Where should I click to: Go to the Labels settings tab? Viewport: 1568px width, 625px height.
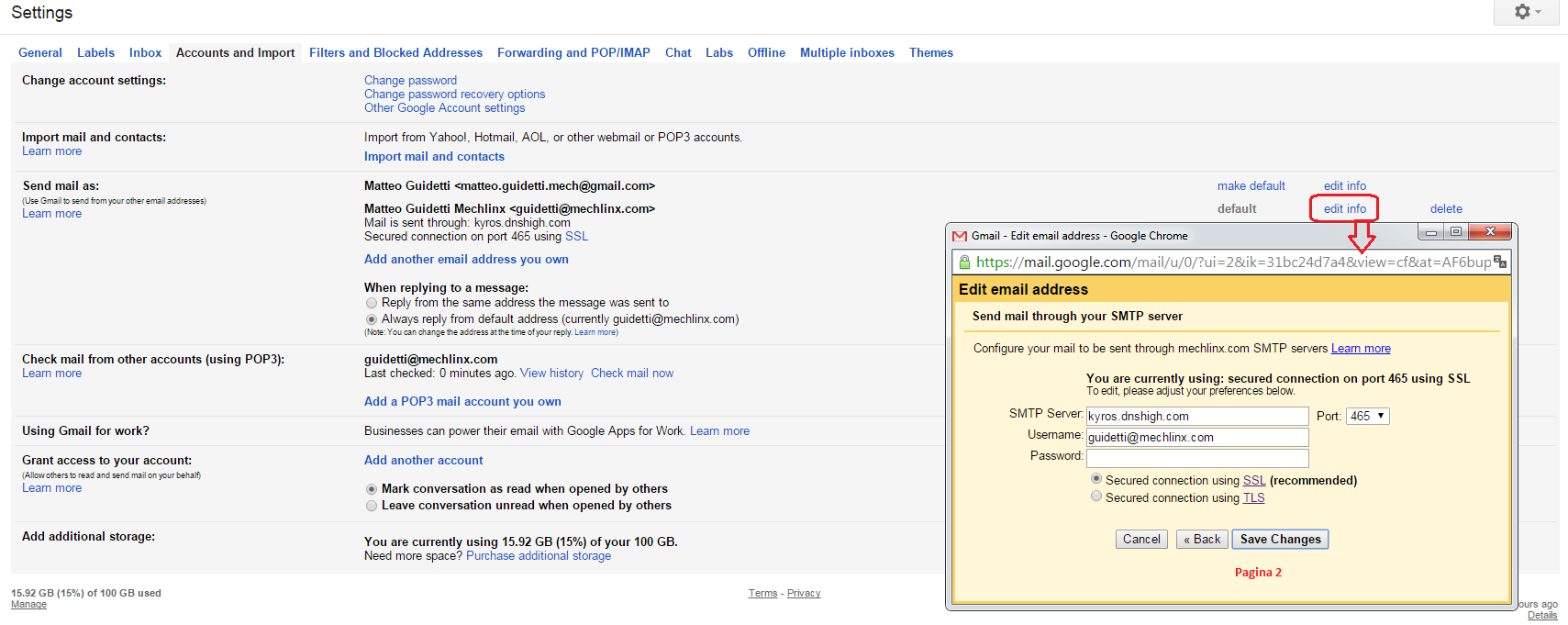[95, 53]
